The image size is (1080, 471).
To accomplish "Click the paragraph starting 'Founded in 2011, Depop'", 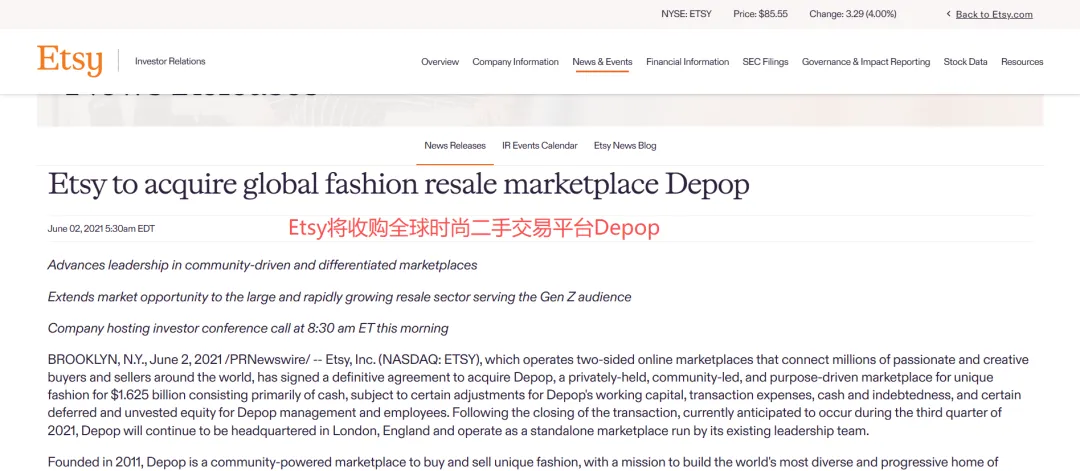I will [x=523, y=462].
